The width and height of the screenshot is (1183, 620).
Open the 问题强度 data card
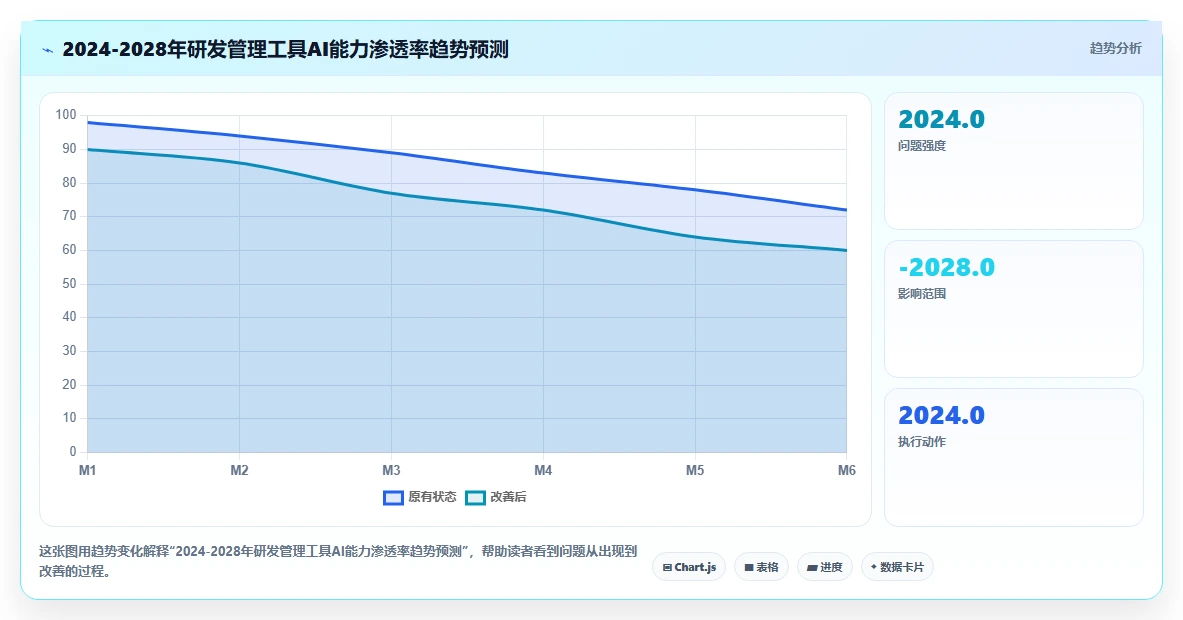(x=1013, y=161)
